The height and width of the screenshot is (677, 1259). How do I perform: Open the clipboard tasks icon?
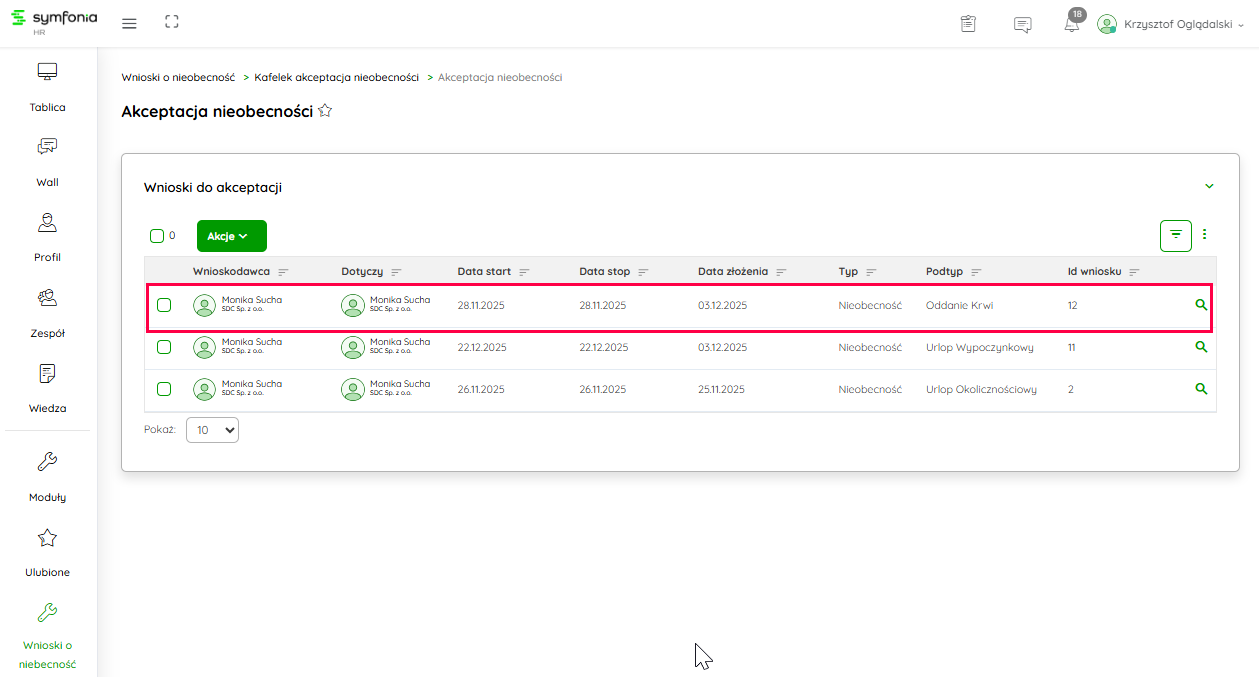click(968, 24)
